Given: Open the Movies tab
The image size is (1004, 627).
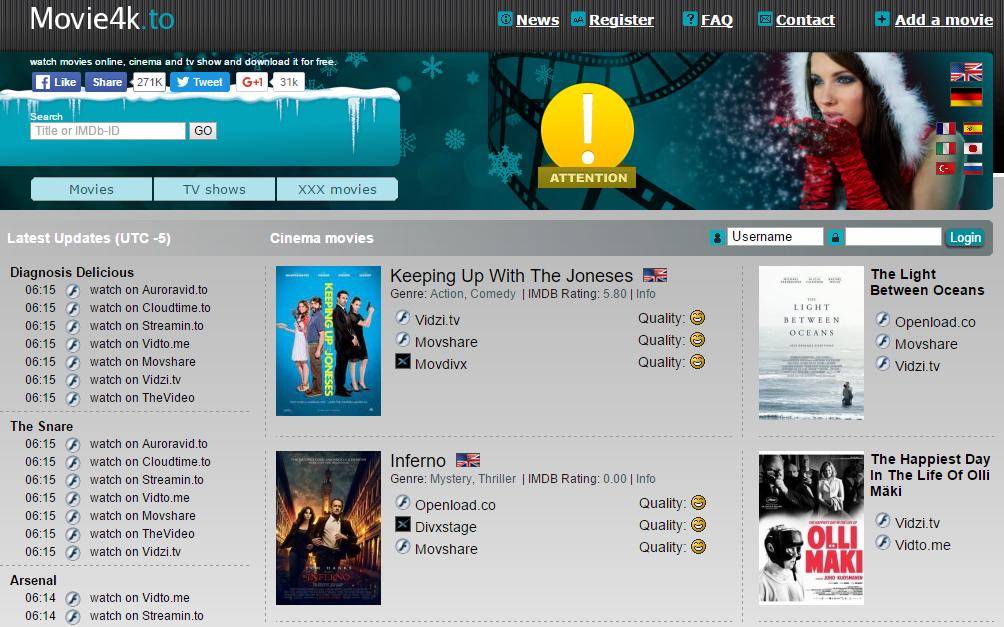Looking at the screenshot, I should pyautogui.click(x=92, y=189).
